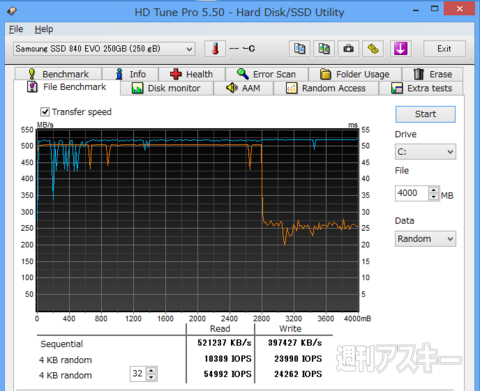Open the Folder Usage tab
Viewport: 480px width, 391px height.
[355, 74]
